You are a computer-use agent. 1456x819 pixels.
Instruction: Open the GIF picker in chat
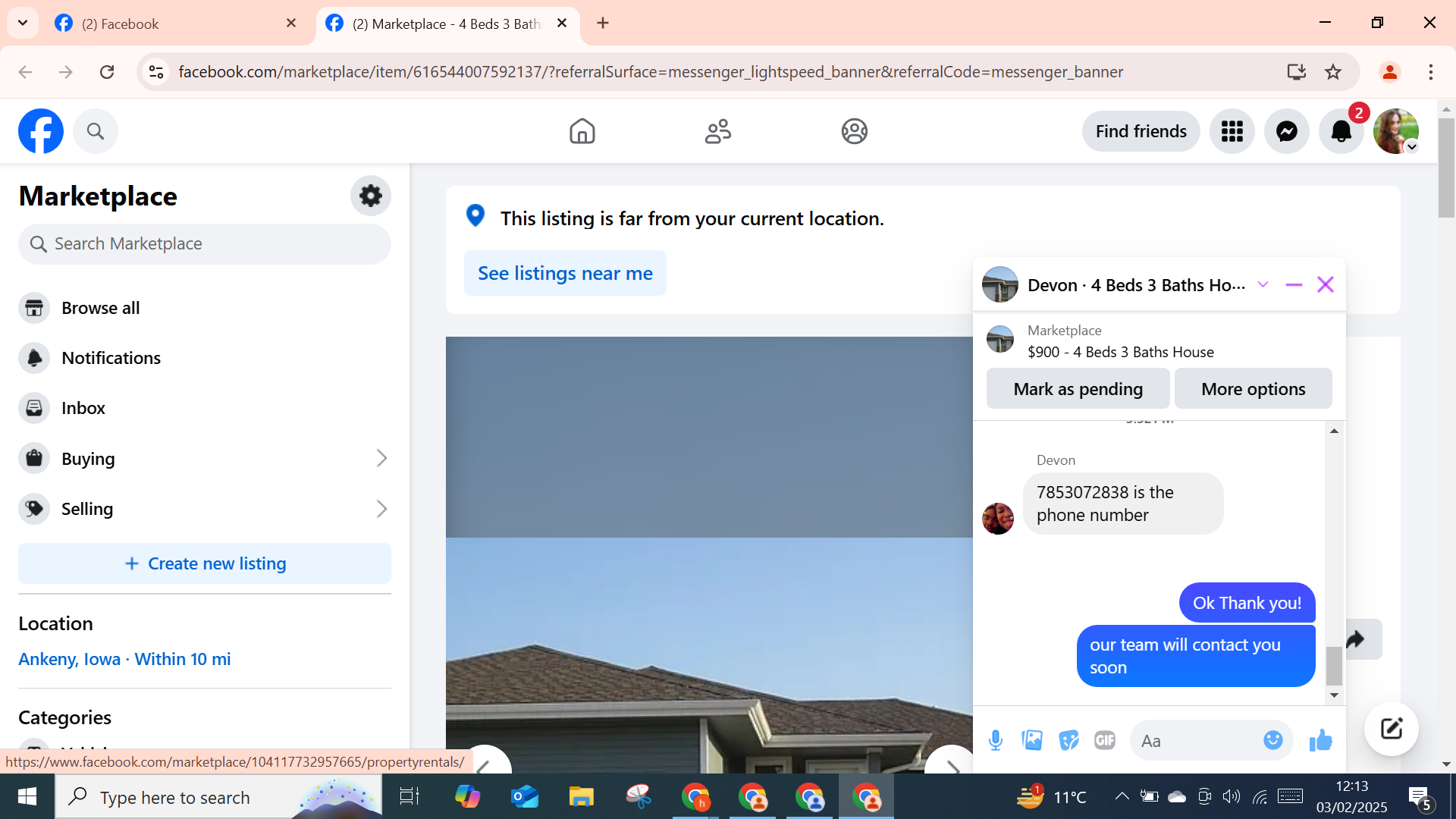(x=1105, y=740)
